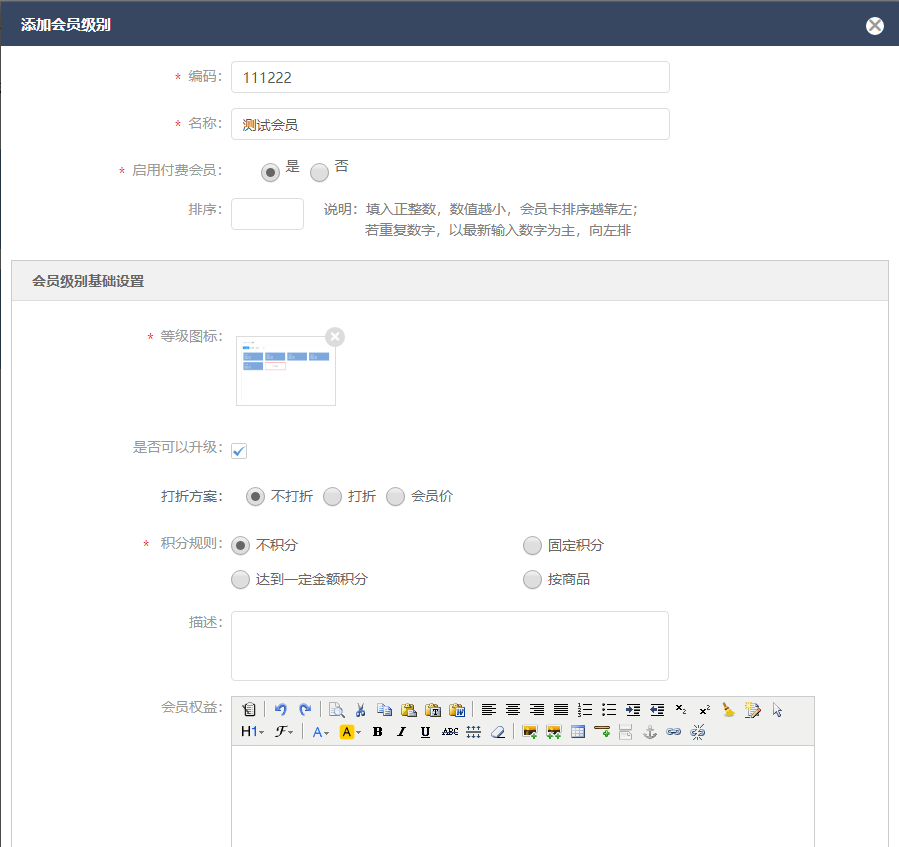Click inside 会员权益 editor body
The height and width of the screenshot is (847, 899).
tap(523, 796)
